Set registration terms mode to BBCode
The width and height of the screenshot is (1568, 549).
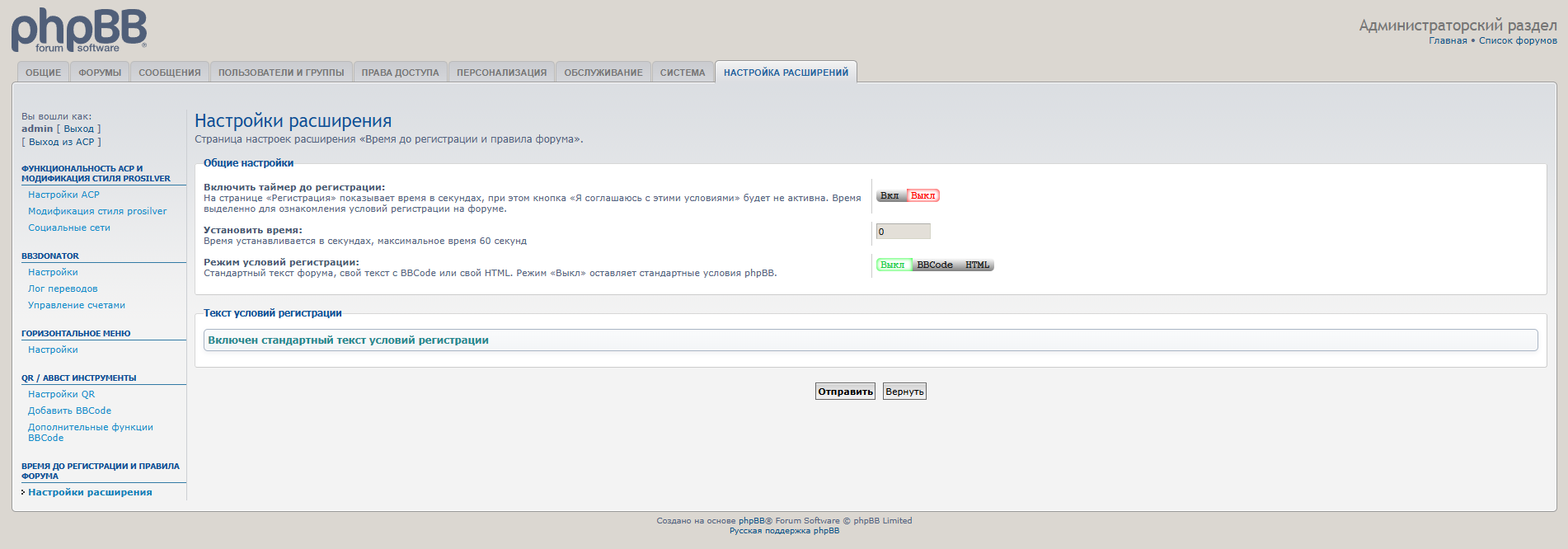tap(935, 265)
